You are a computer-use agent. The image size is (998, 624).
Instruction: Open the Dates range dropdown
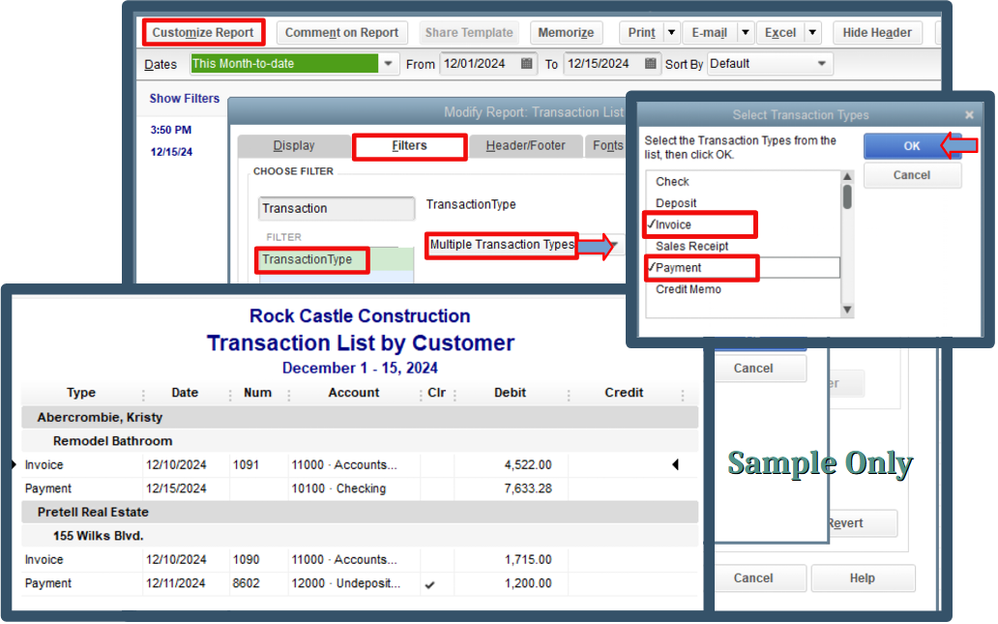tap(388, 64)
